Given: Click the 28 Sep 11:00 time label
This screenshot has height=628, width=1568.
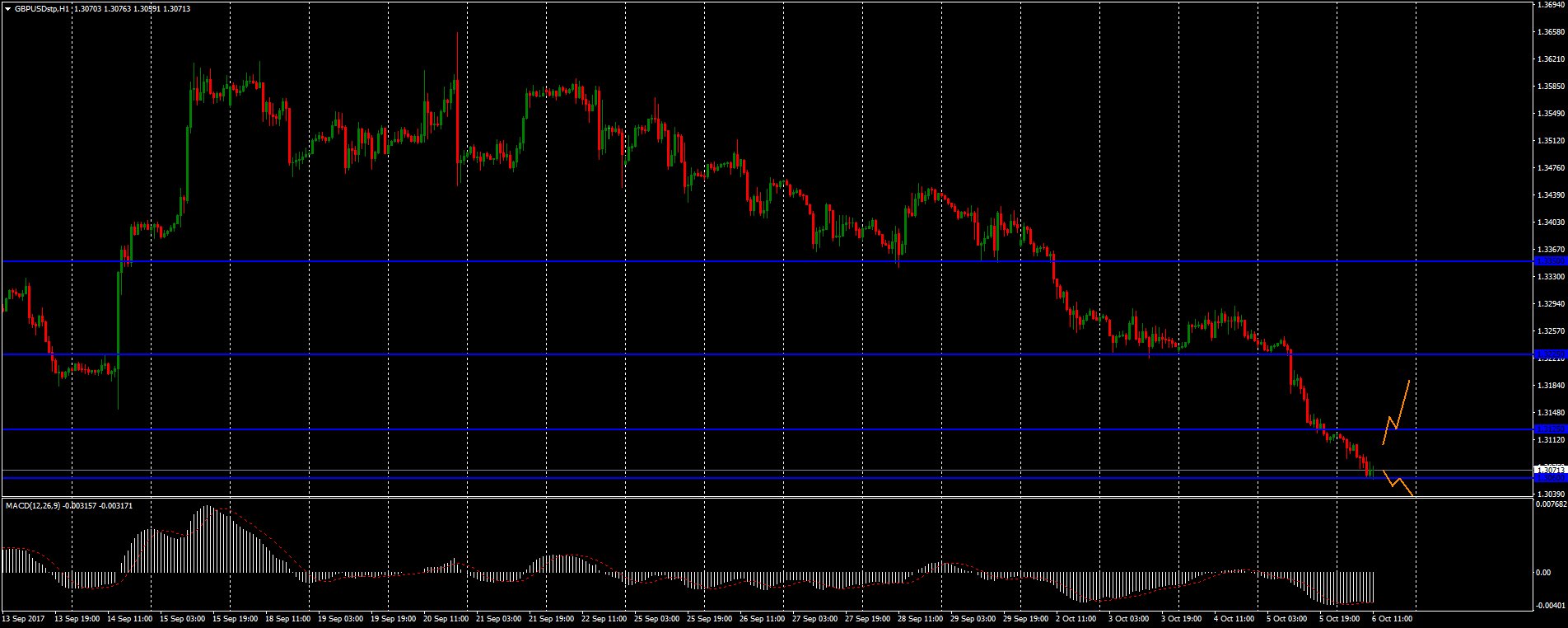Looking at the screenshot, I should [x=922, y=617].
